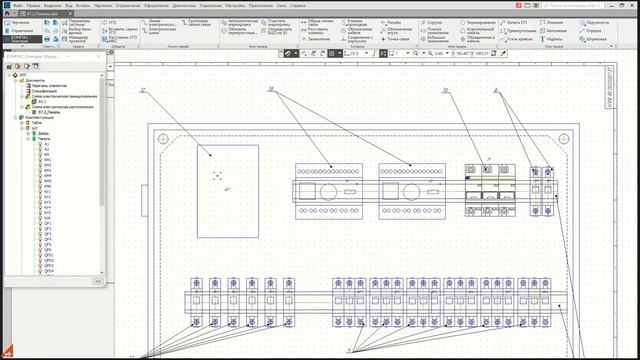Select the Разъём tool

coord(391,22)
